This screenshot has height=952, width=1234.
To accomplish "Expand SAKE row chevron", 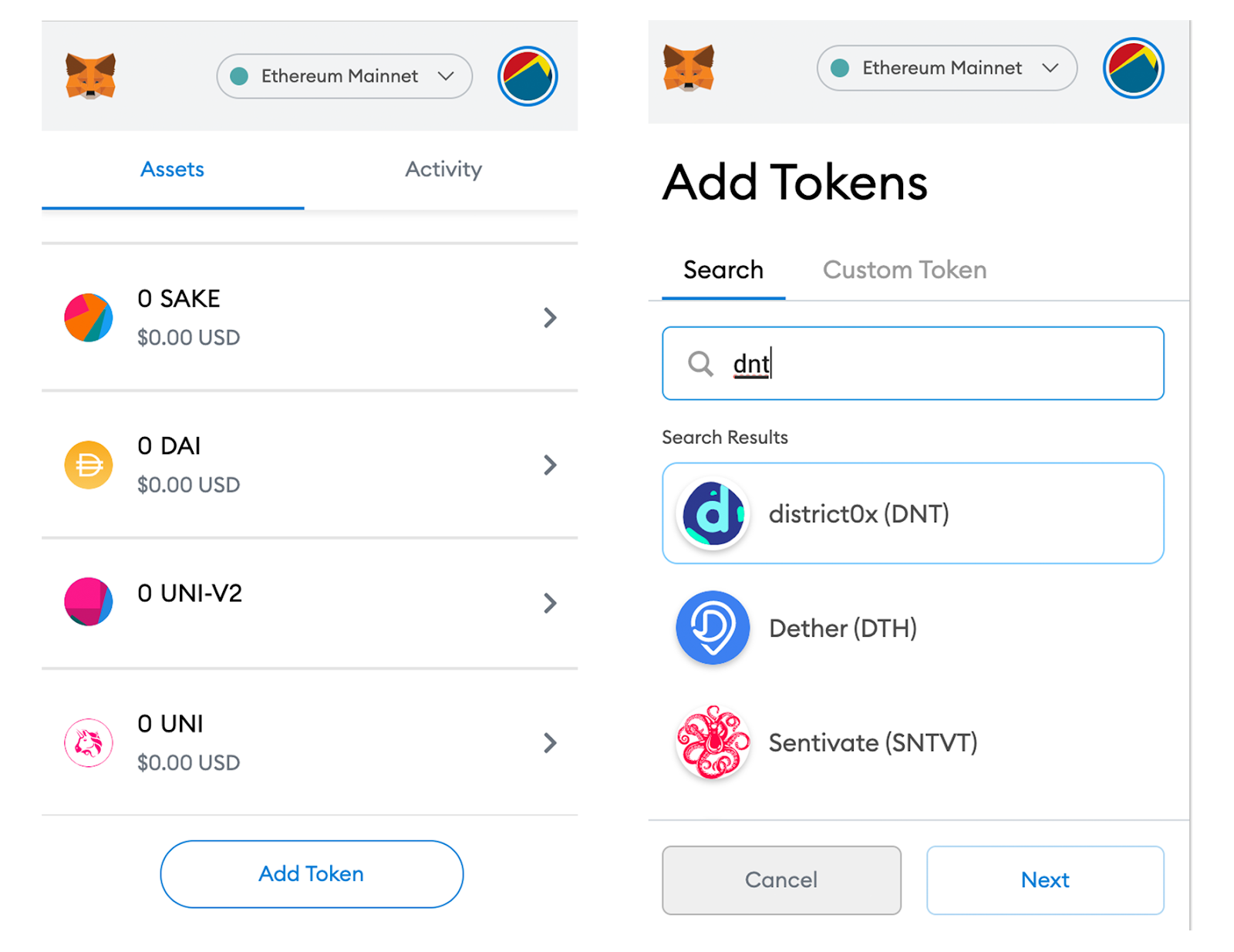I will (550, 318).
